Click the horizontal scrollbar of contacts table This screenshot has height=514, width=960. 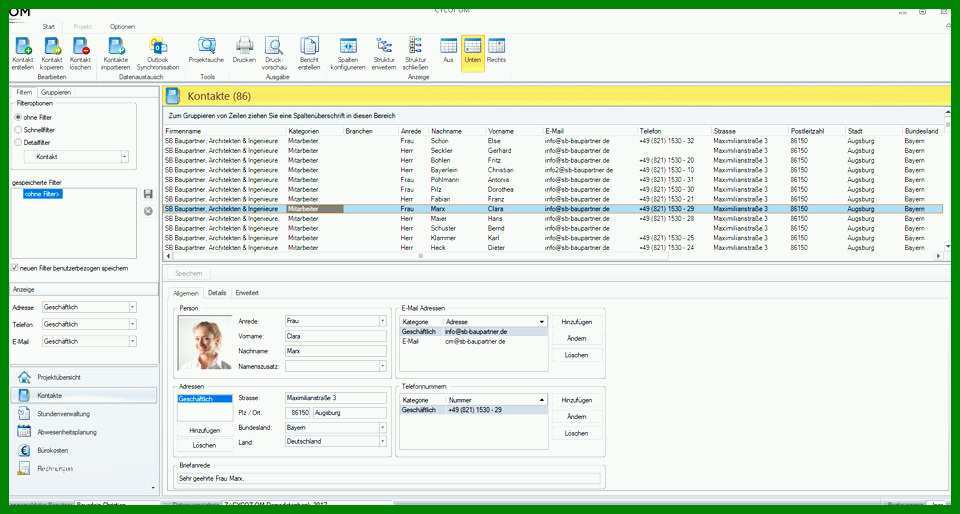(x=420, y=256)
